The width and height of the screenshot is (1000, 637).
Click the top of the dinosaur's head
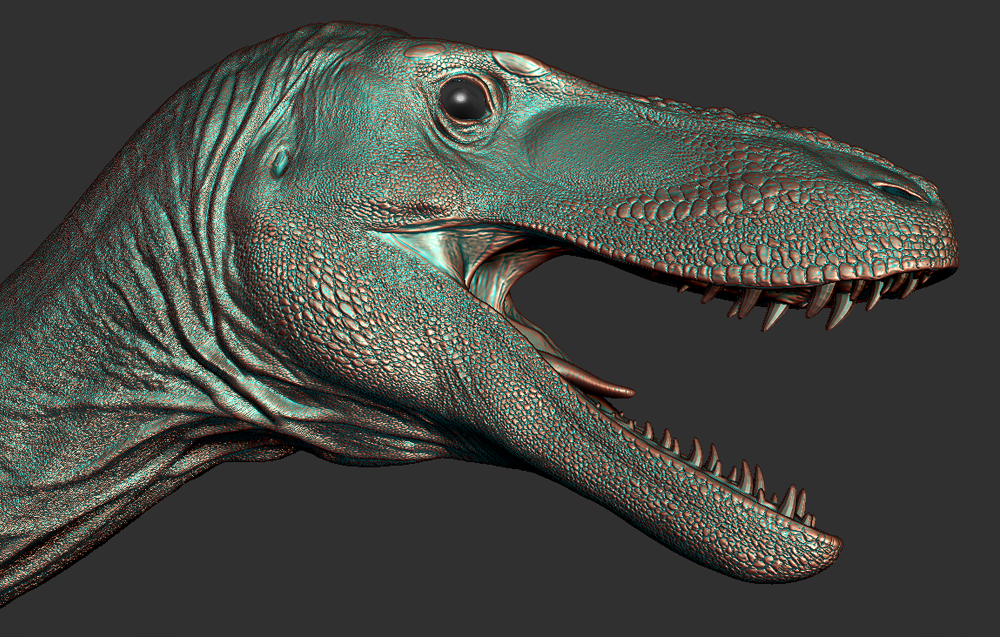click(350, 40)
